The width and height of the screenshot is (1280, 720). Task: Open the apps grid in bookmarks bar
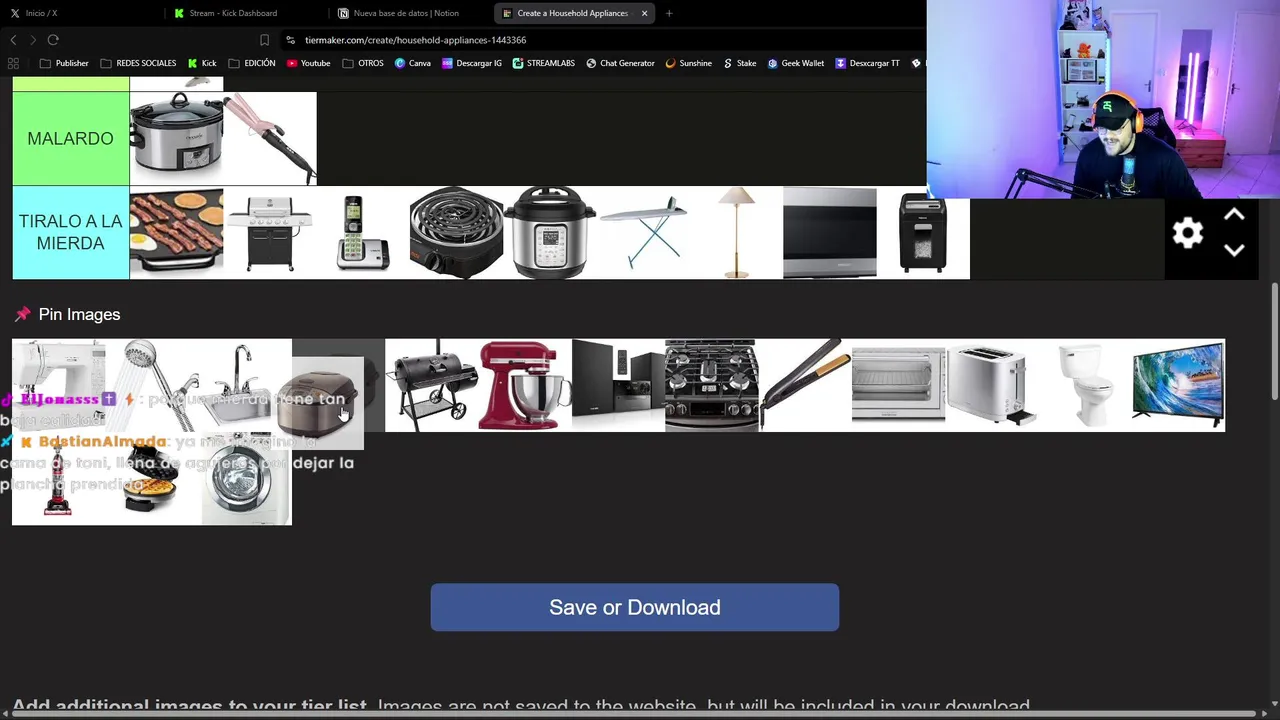click(13, 63)
